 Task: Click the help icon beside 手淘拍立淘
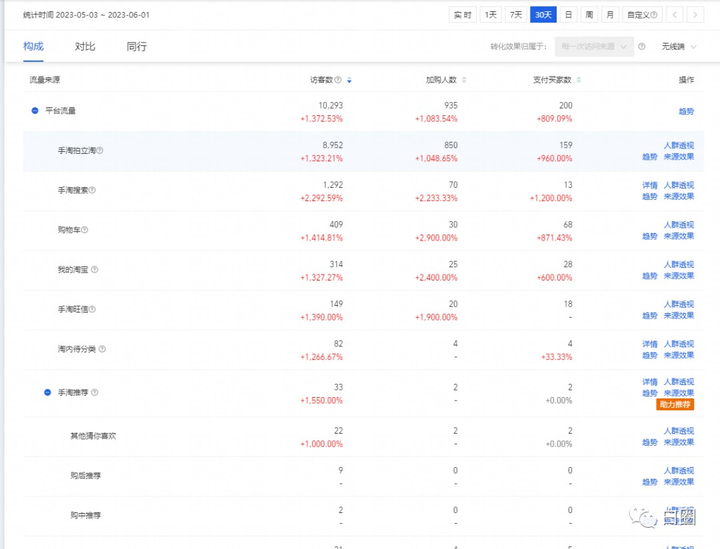pyautogui.click(x=100, y=151)
